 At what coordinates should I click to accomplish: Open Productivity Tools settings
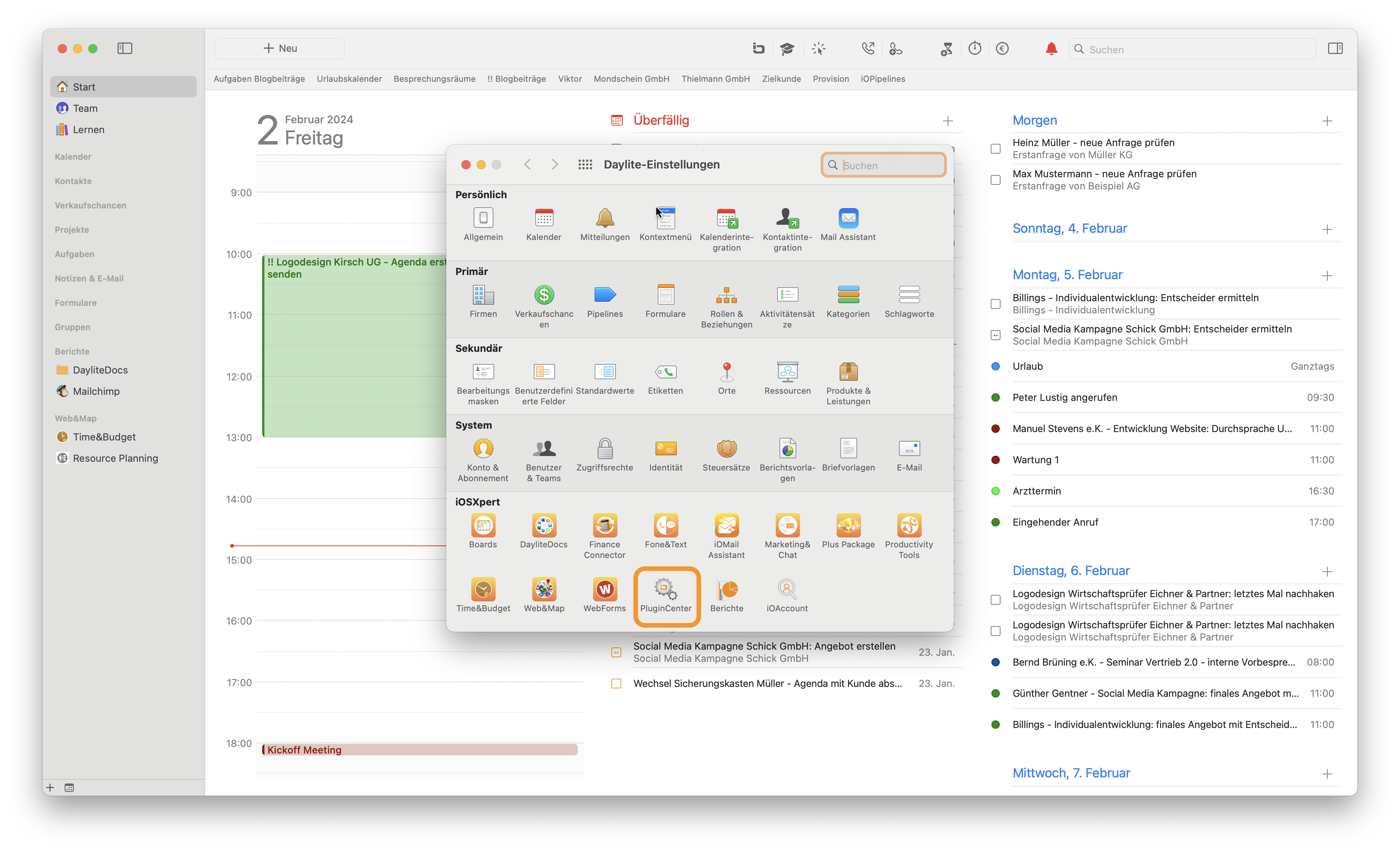click(x=909, y=537)
